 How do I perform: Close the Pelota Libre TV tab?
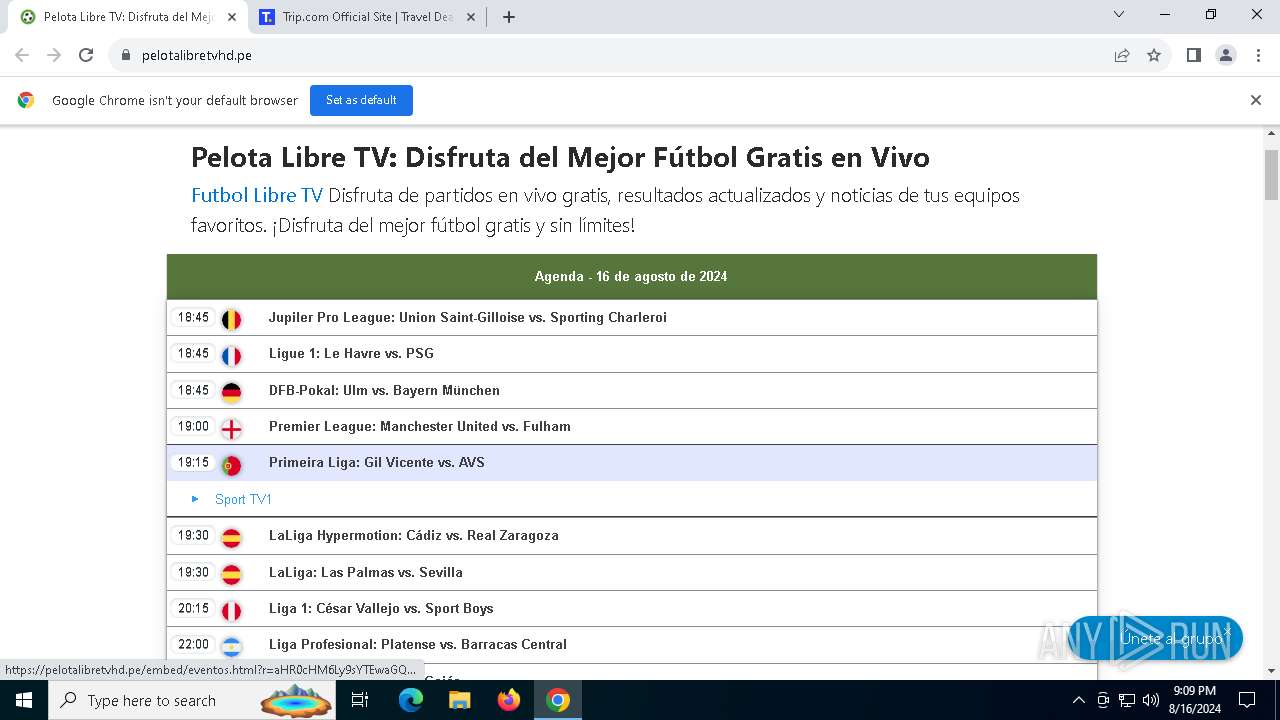coord(232,17)
